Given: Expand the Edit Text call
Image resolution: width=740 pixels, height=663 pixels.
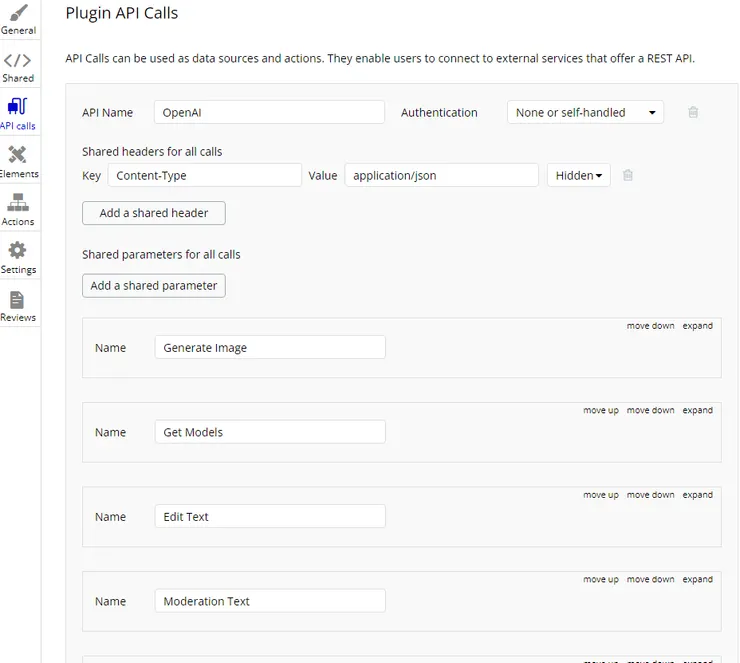Looking at the screenshot, I should coord(698,495).
